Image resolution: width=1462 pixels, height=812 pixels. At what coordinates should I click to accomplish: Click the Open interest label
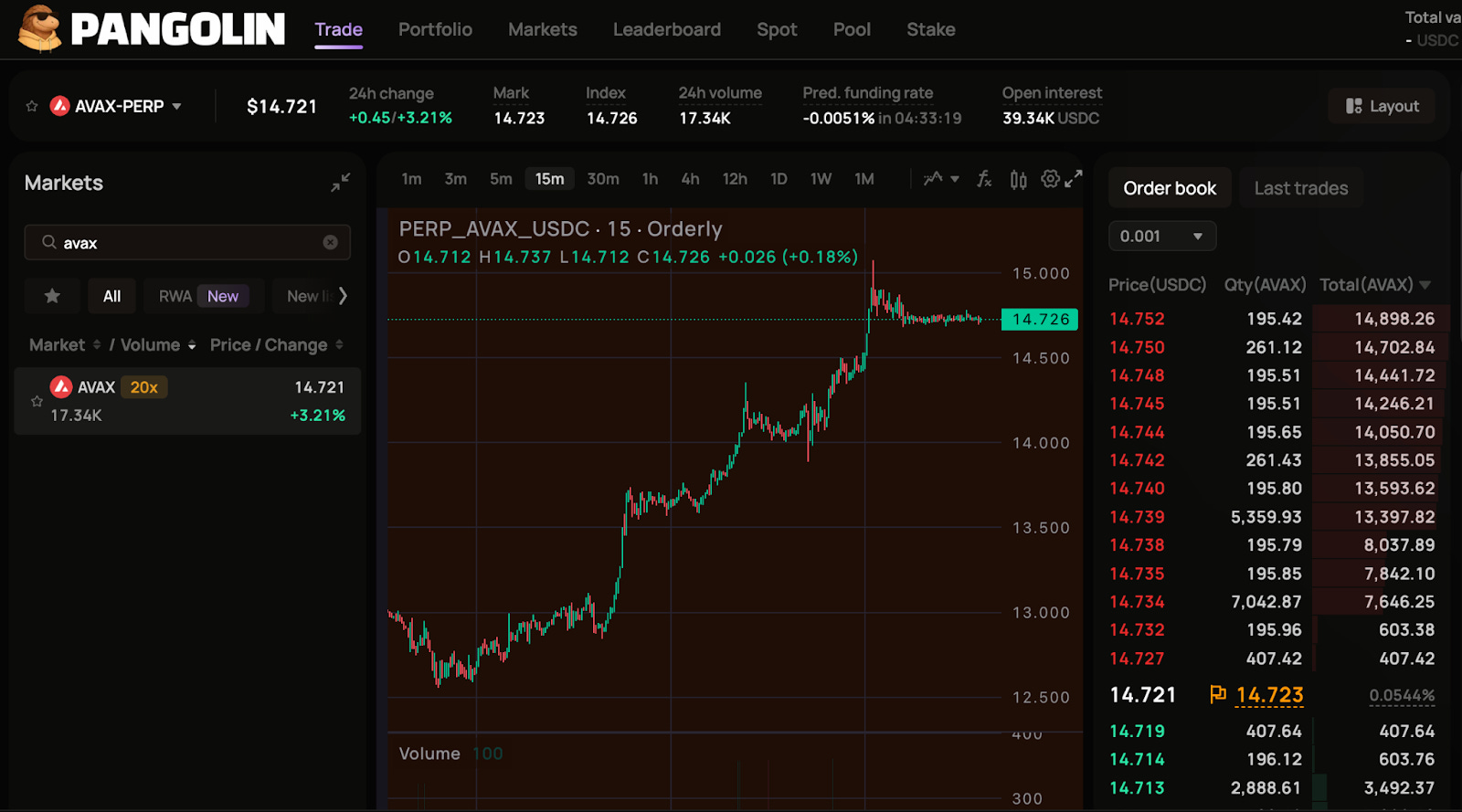pyautogui.click(x=1052, y=93)
